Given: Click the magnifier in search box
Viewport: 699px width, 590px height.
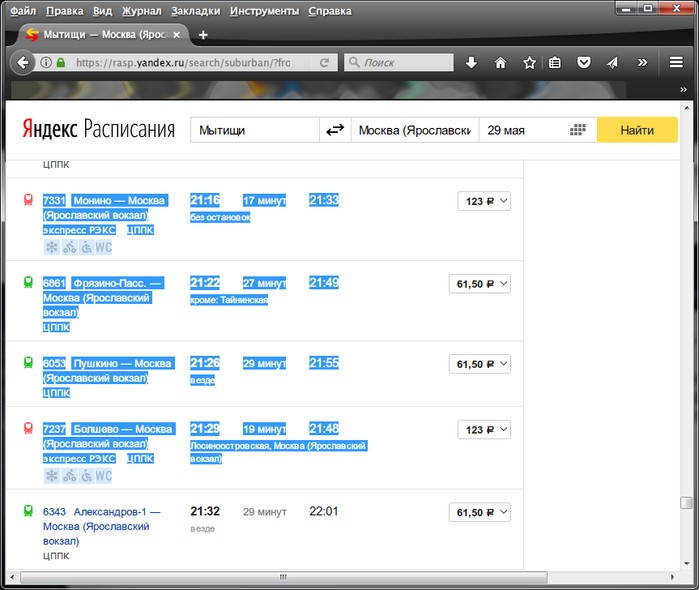Looking at the screenshot, I should (354, 62).
